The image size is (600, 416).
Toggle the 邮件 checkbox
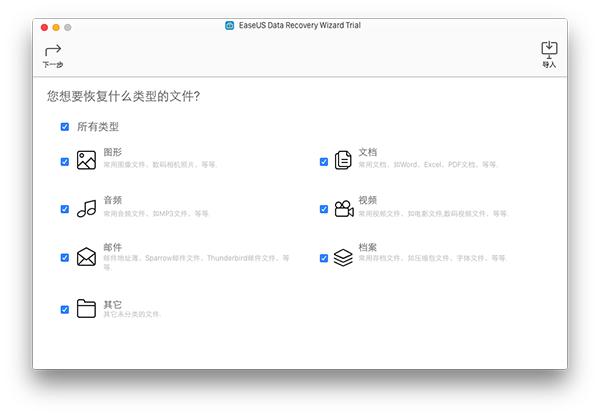(65, 257)
